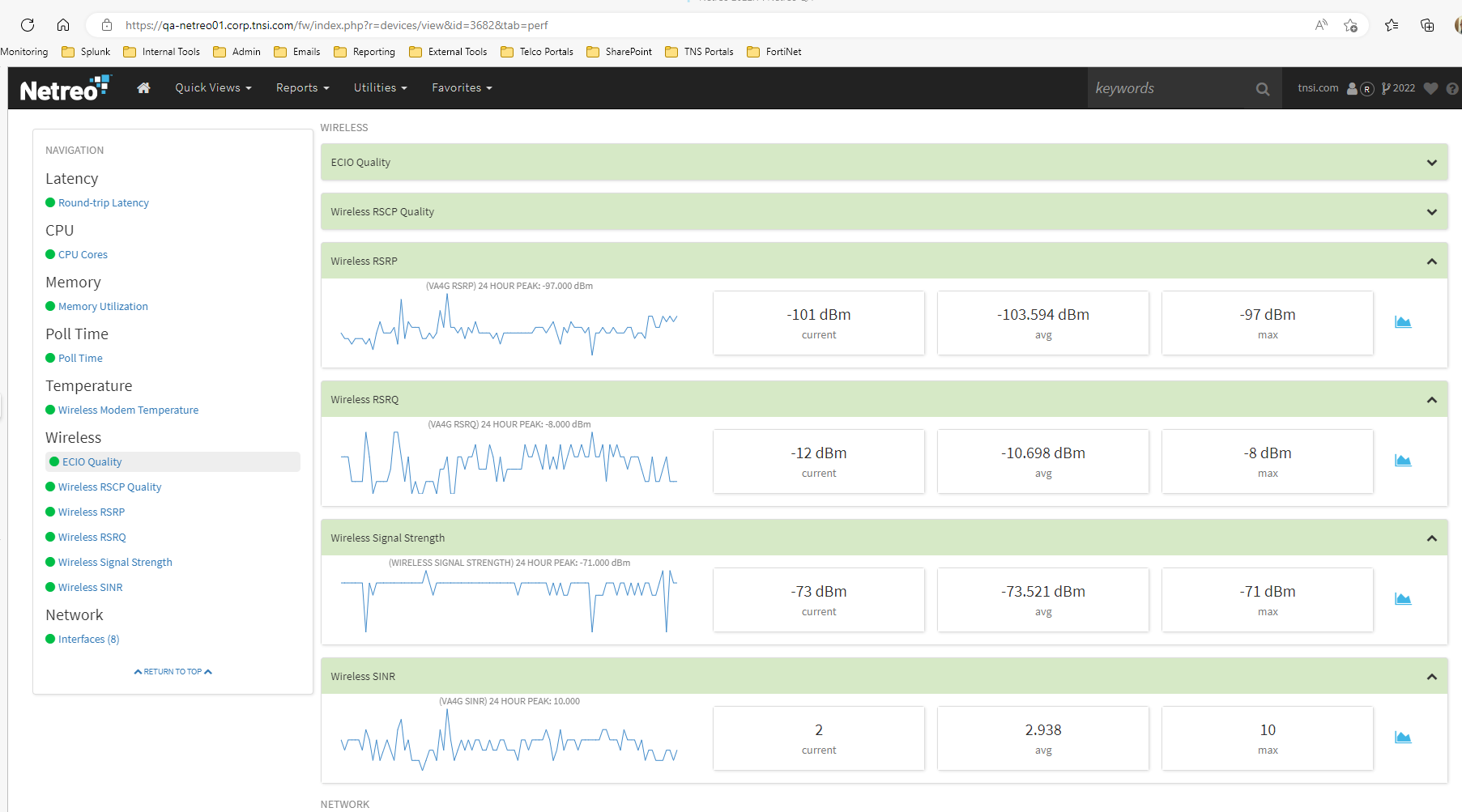Open the browser collections icon
Image resolution: width=1462 pixels, height=812 pixels.
(1427, 25)
